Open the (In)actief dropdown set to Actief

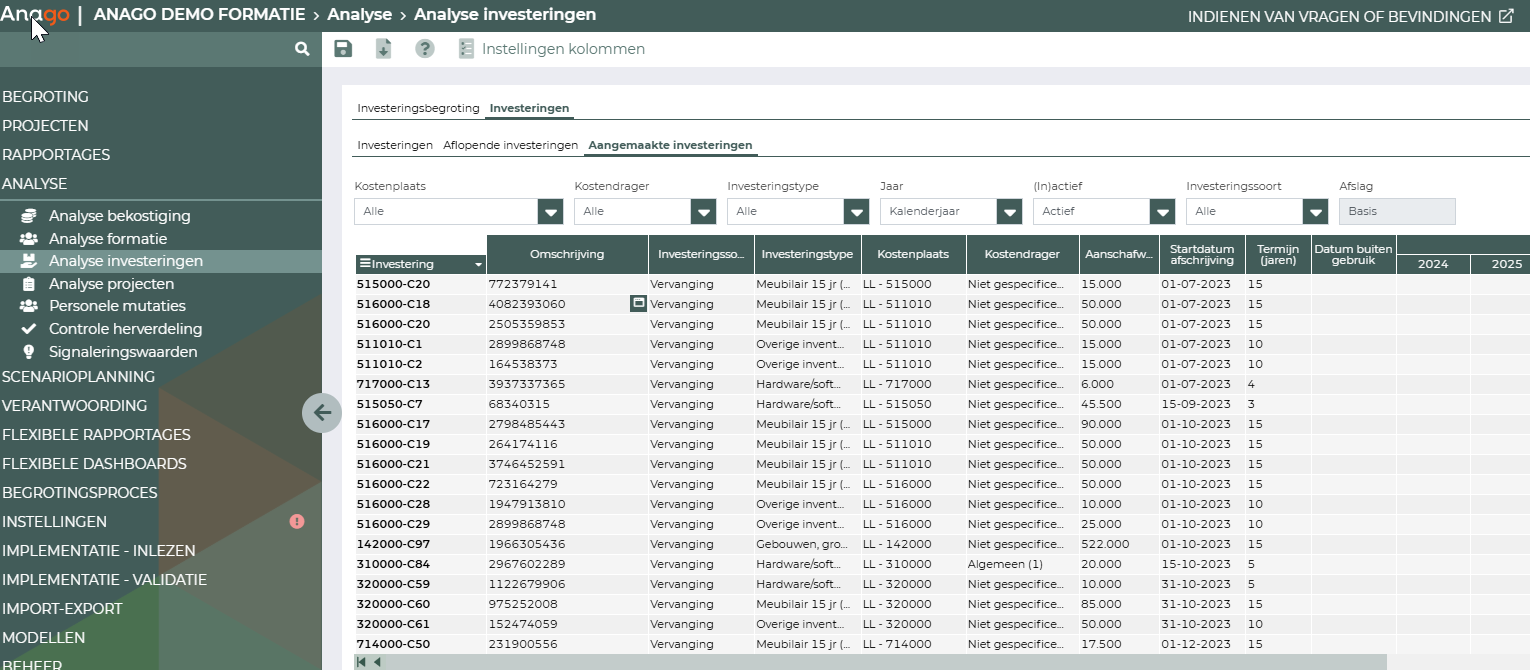[x=1162, y=212]
